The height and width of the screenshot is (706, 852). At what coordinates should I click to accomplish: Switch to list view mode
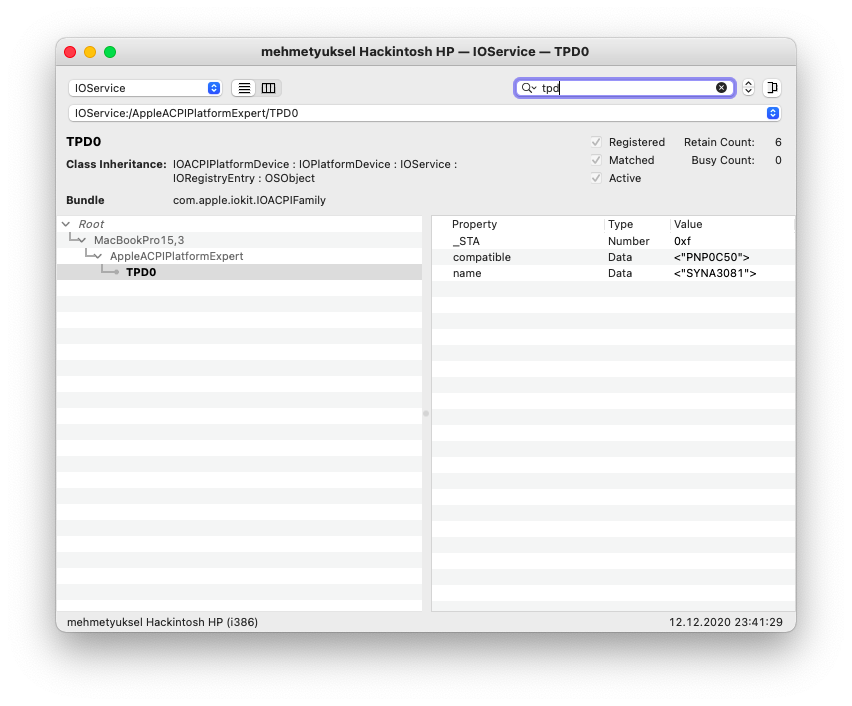click(x=244, y=88)
